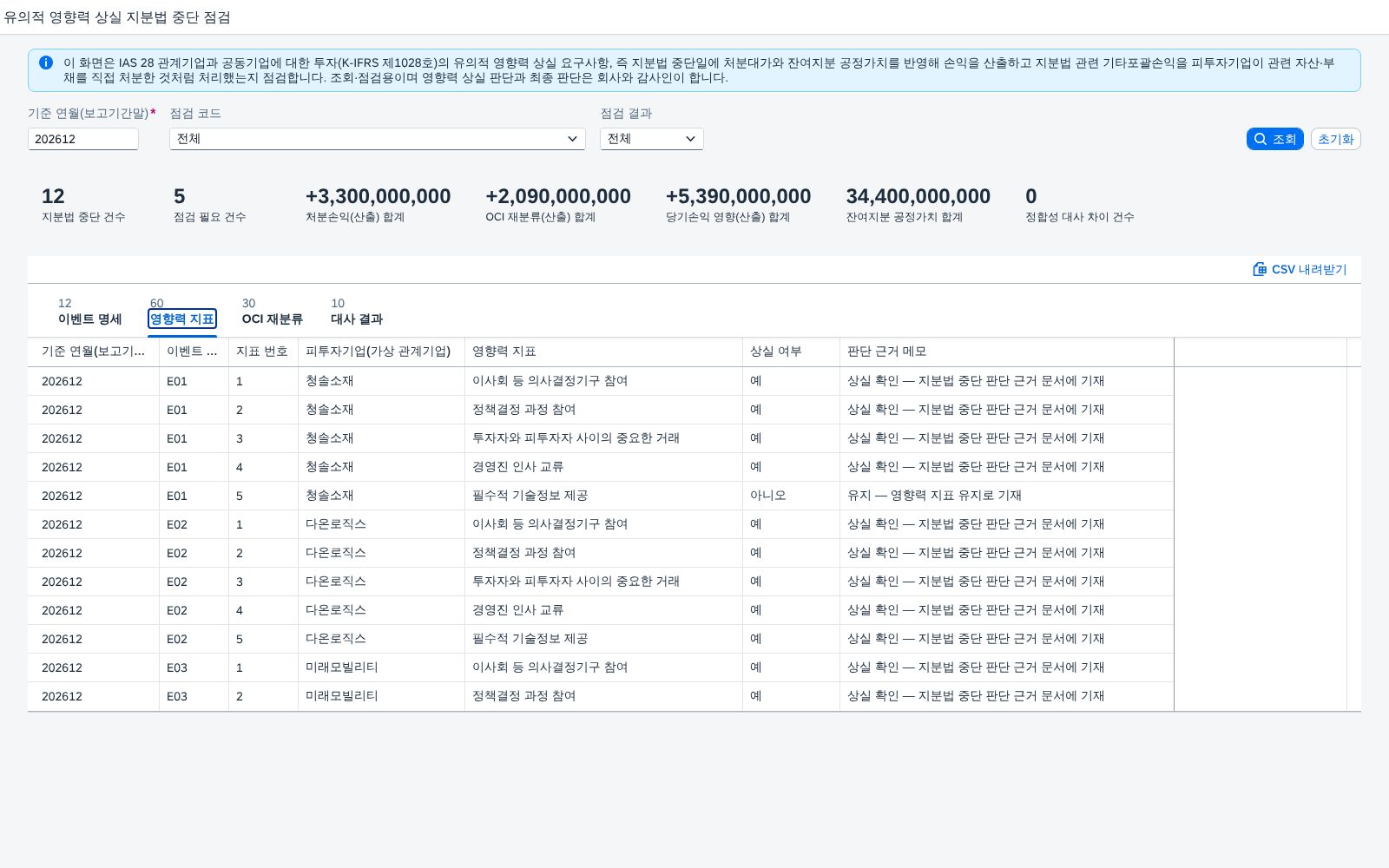Viewport: 1389px width, 868px height.
Task: Switch to the 대사 결과 tab
Action: [357, 319]
